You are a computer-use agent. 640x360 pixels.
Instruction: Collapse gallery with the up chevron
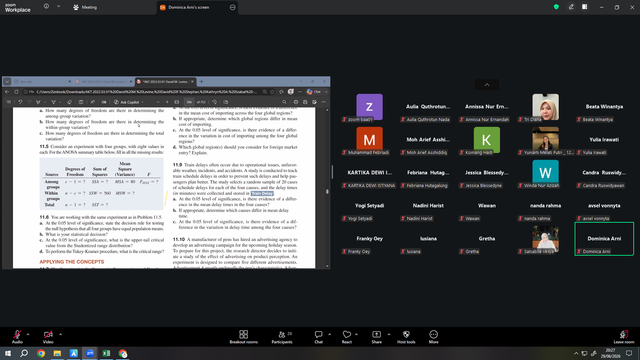tap(487, 85)
